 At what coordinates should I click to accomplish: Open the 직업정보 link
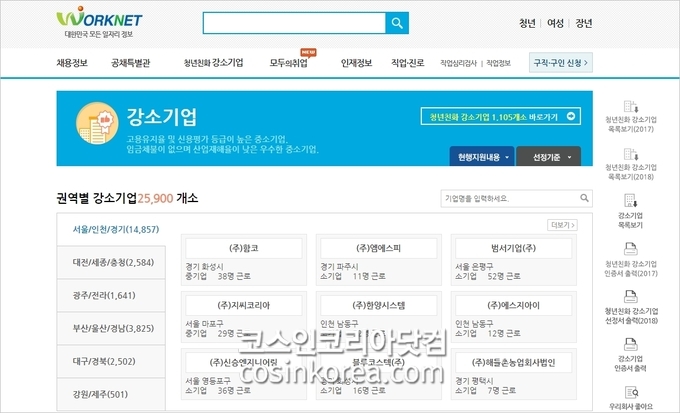tap(498, 63)
